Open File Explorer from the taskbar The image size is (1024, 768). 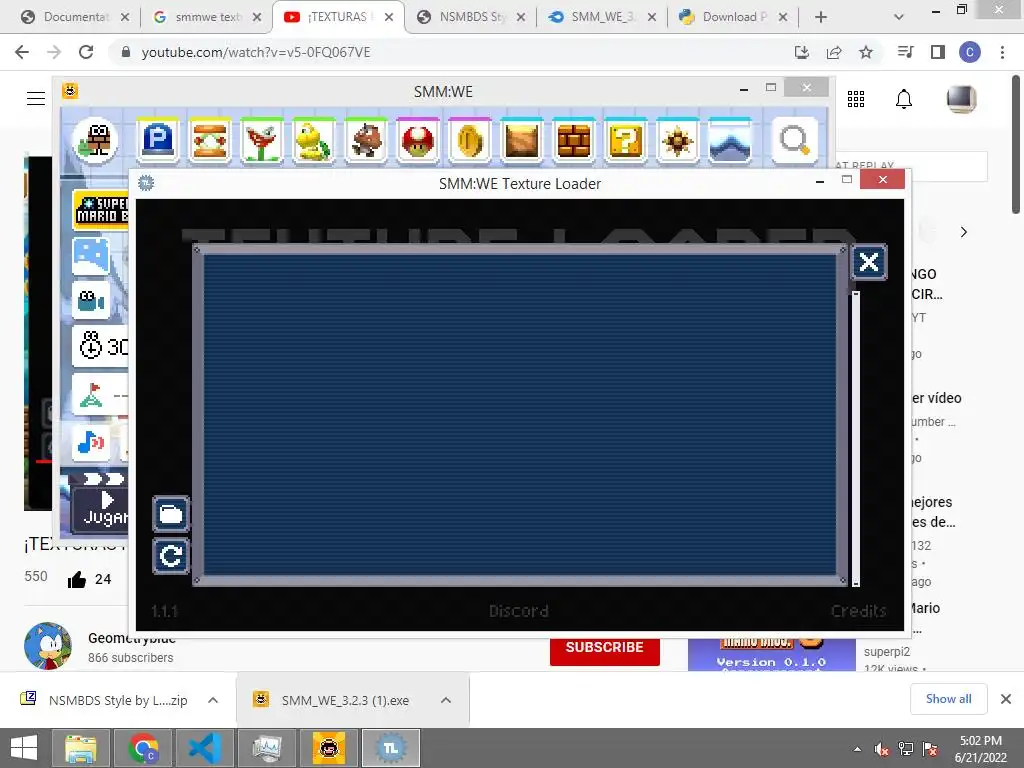coord(80,748)
